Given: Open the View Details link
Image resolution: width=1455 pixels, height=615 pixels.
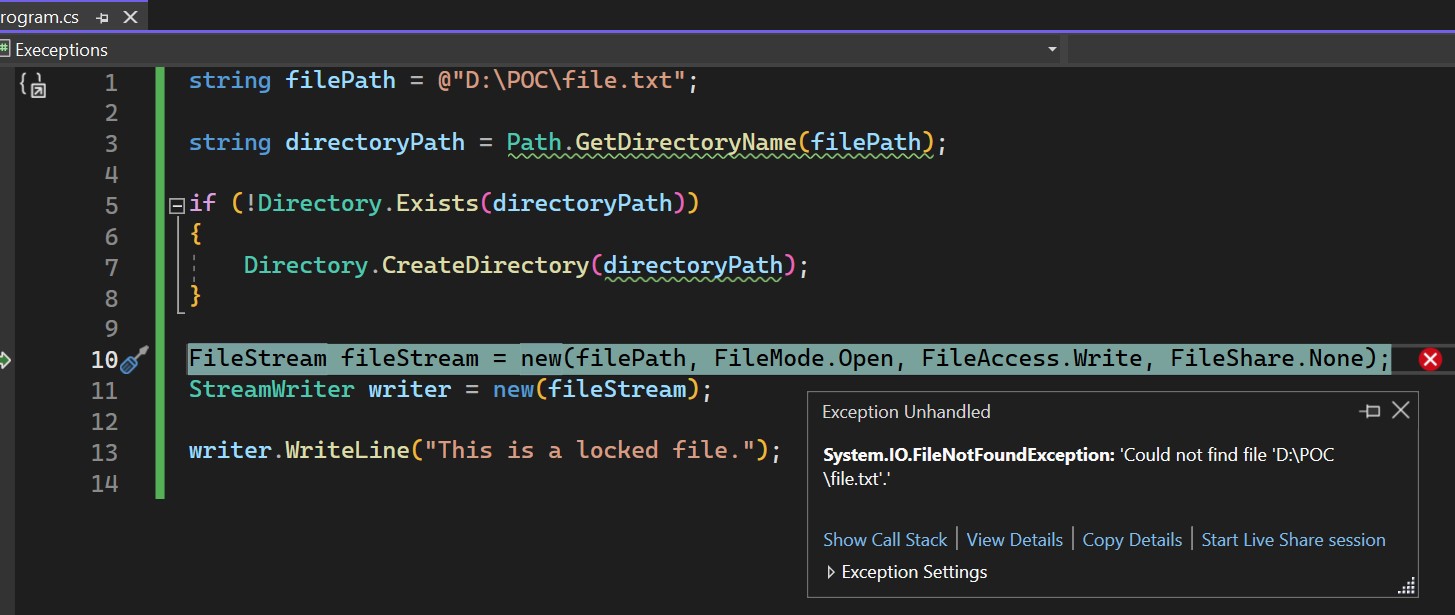Looking at the screenshot, I should coord(1014,540).
